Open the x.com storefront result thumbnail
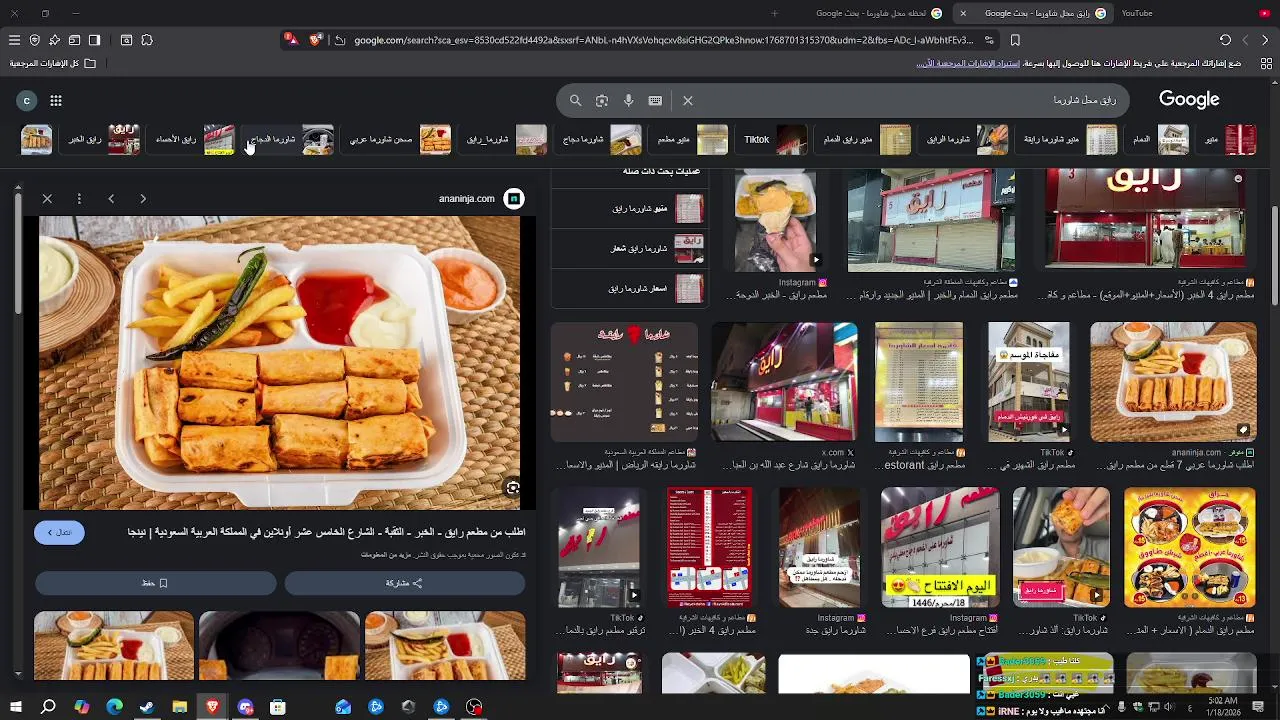Screen dimensions: 1280x720 [x=784, y=382]
